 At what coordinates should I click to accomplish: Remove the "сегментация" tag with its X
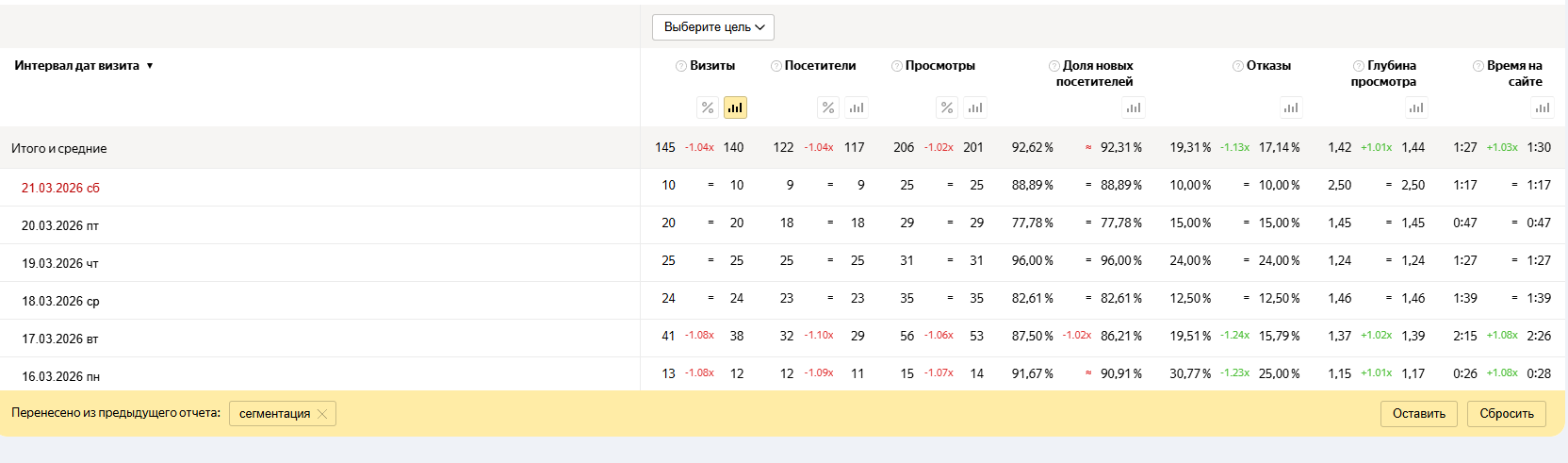(322, 414)
